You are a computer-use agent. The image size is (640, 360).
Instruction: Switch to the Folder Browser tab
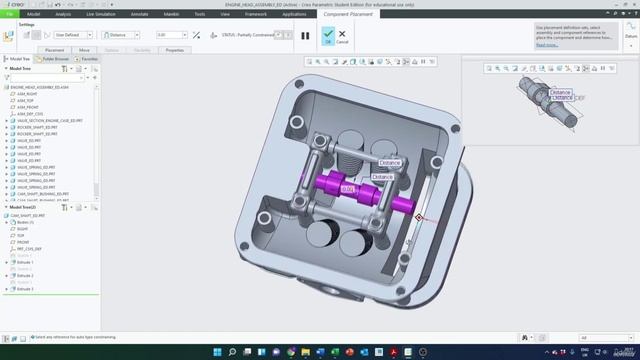tap(53, 59)
